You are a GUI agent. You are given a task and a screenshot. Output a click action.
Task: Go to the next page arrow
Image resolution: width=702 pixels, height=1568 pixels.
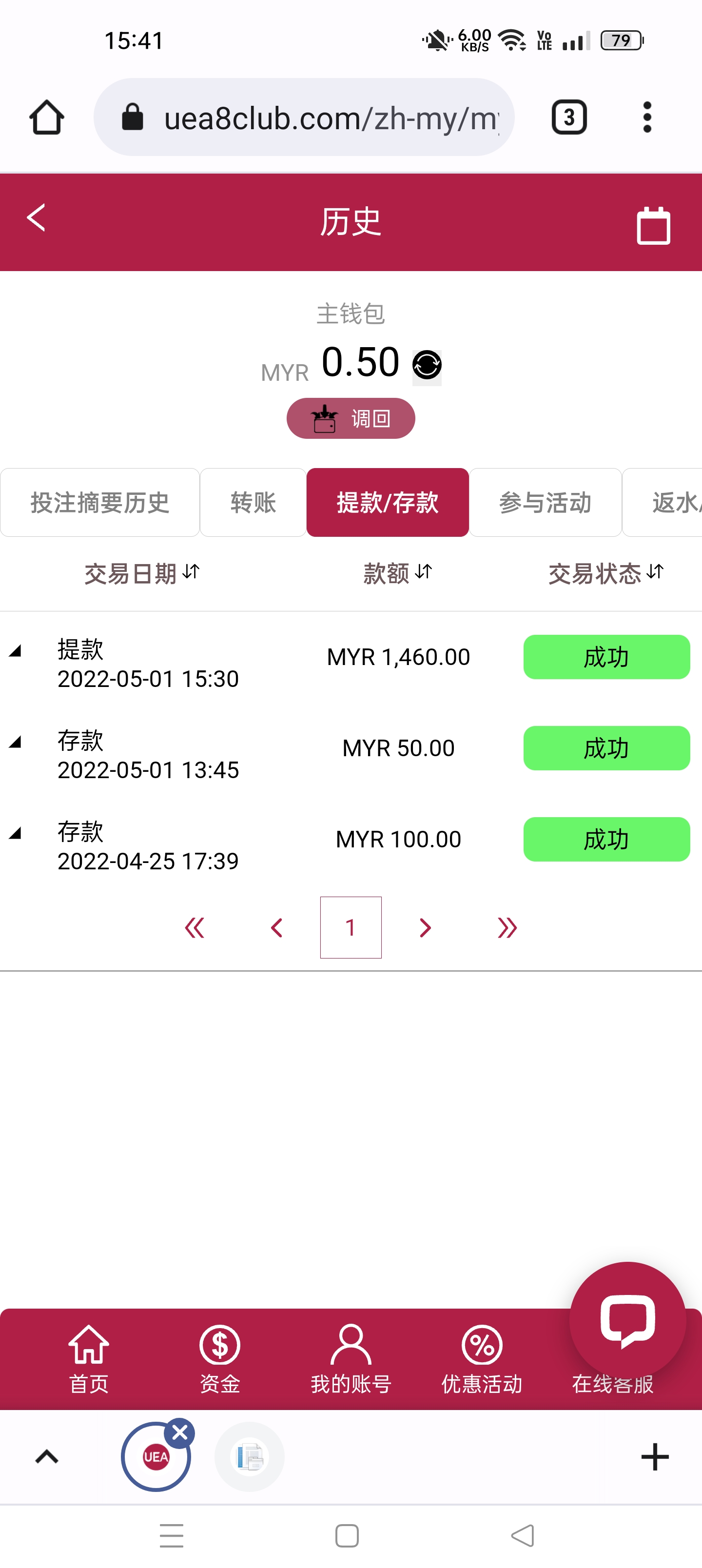(x=425, y=928)
